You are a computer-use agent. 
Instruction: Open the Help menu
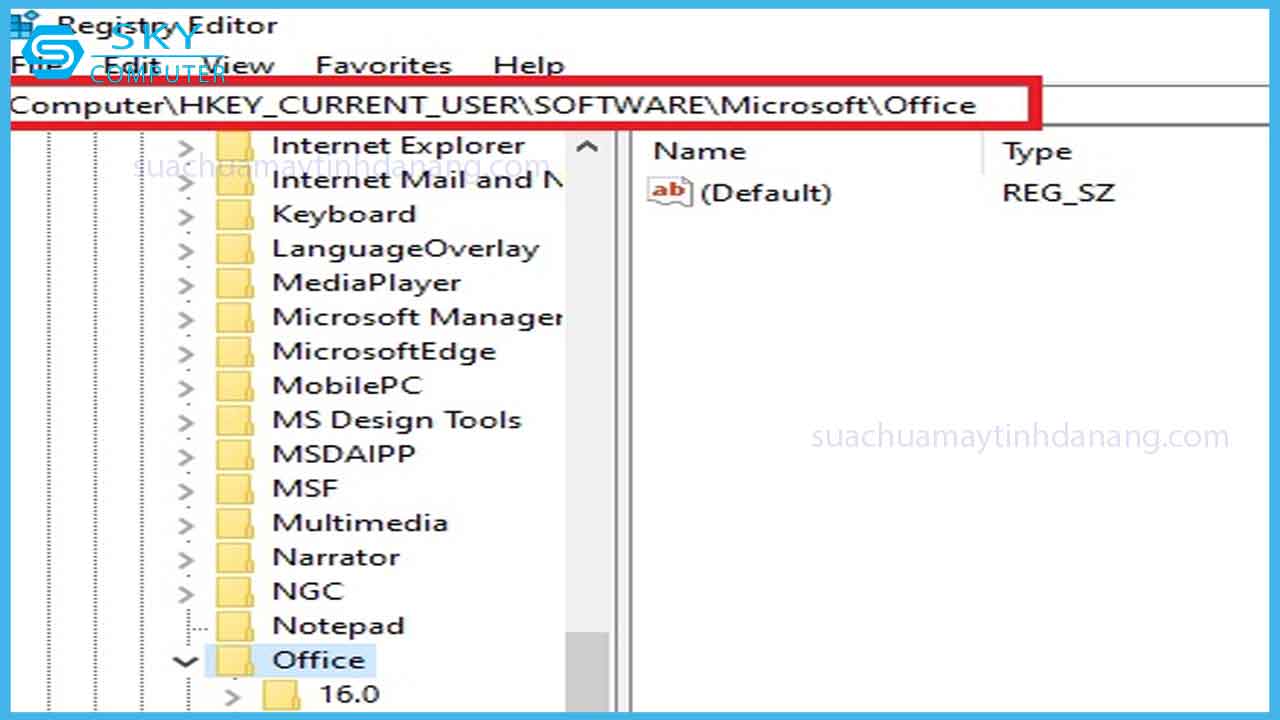(x=529, y=65)
